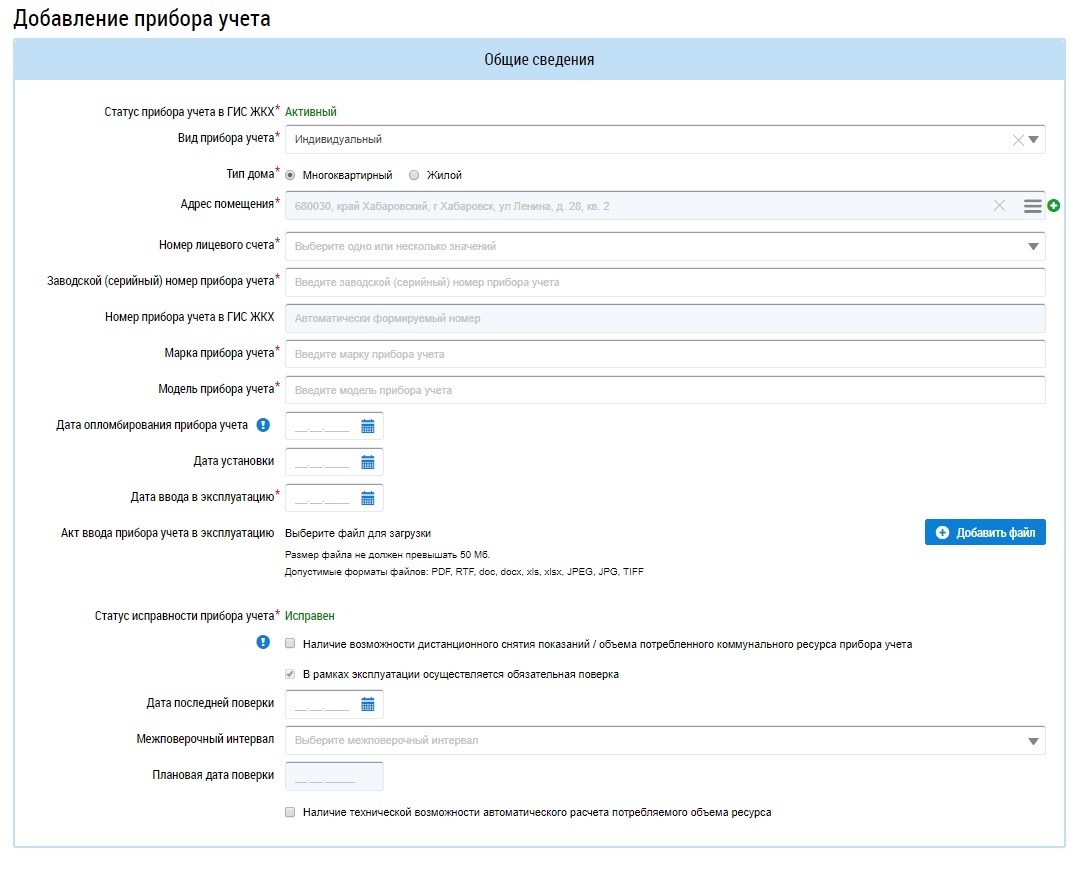The width and height of the screenshot is (1092, 877).
Task: Clear the Адрес помещения field with X
Action: 999,205
